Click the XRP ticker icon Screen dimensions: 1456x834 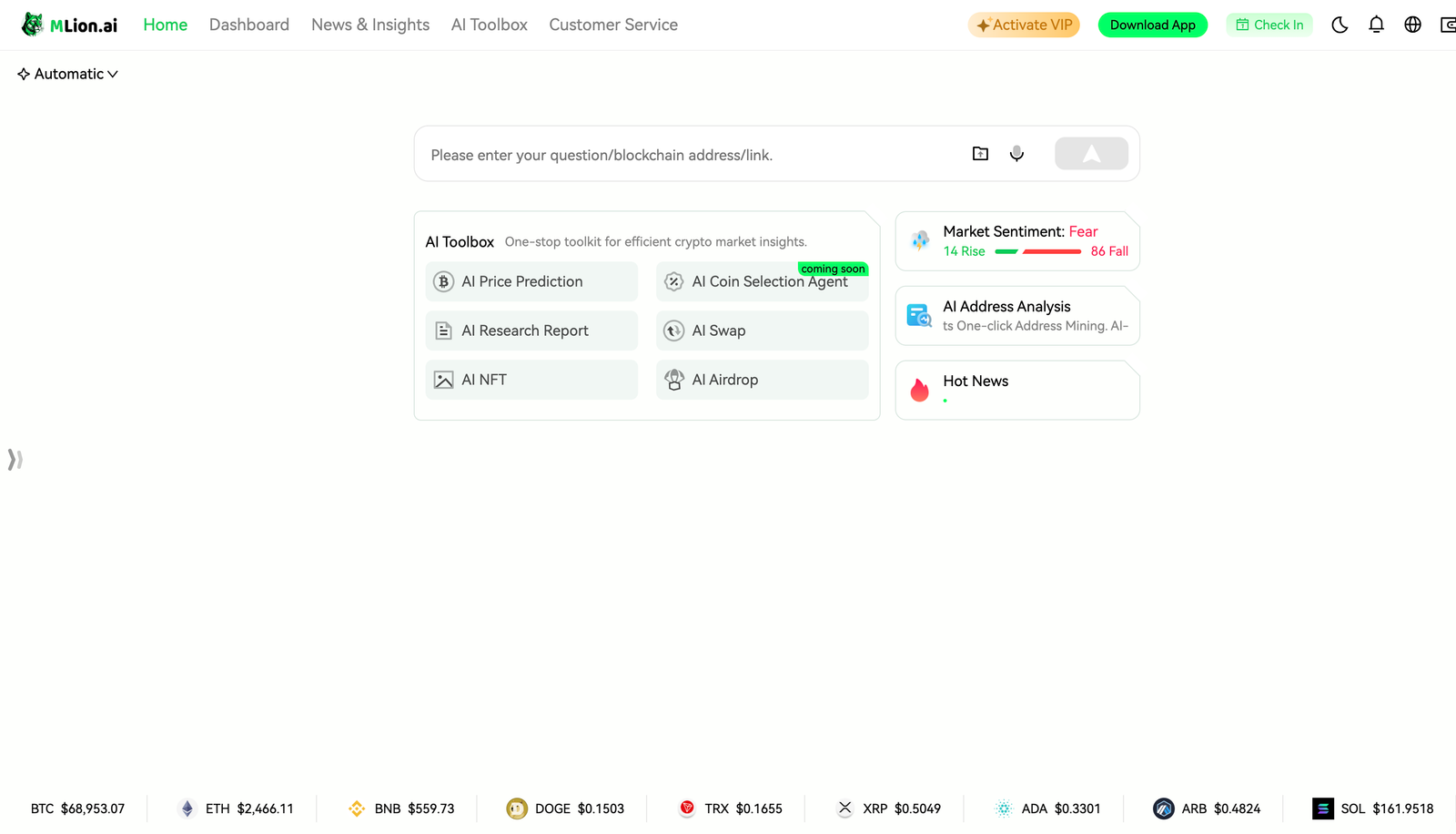point(845,809)
